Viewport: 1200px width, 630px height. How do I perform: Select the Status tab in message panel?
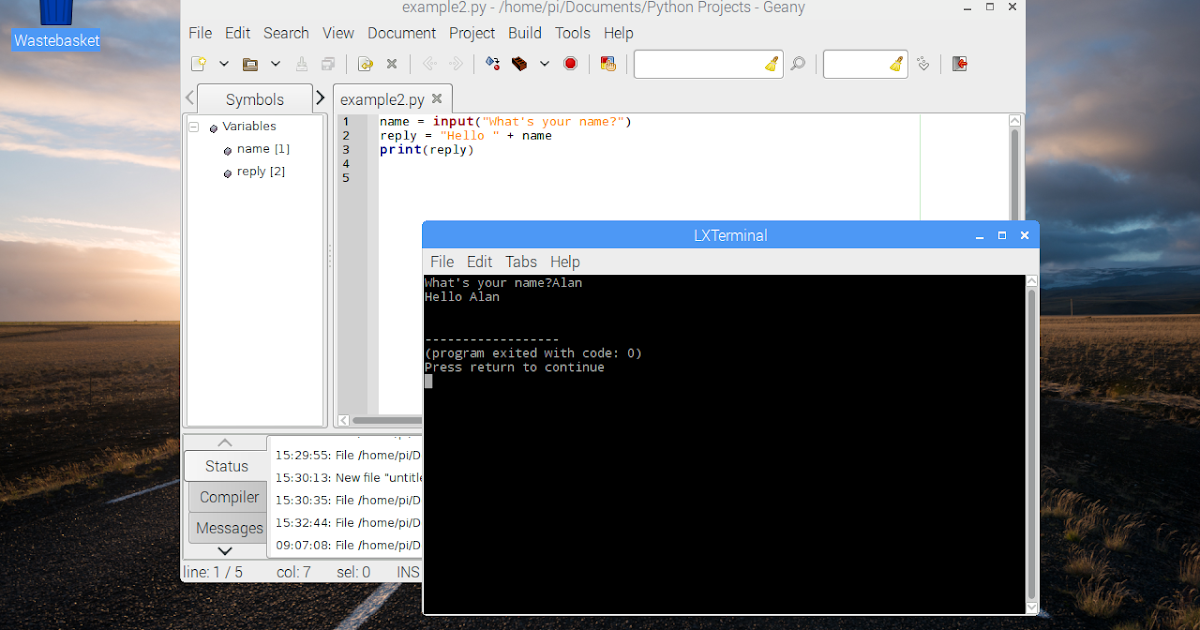(x=226, y=466)
